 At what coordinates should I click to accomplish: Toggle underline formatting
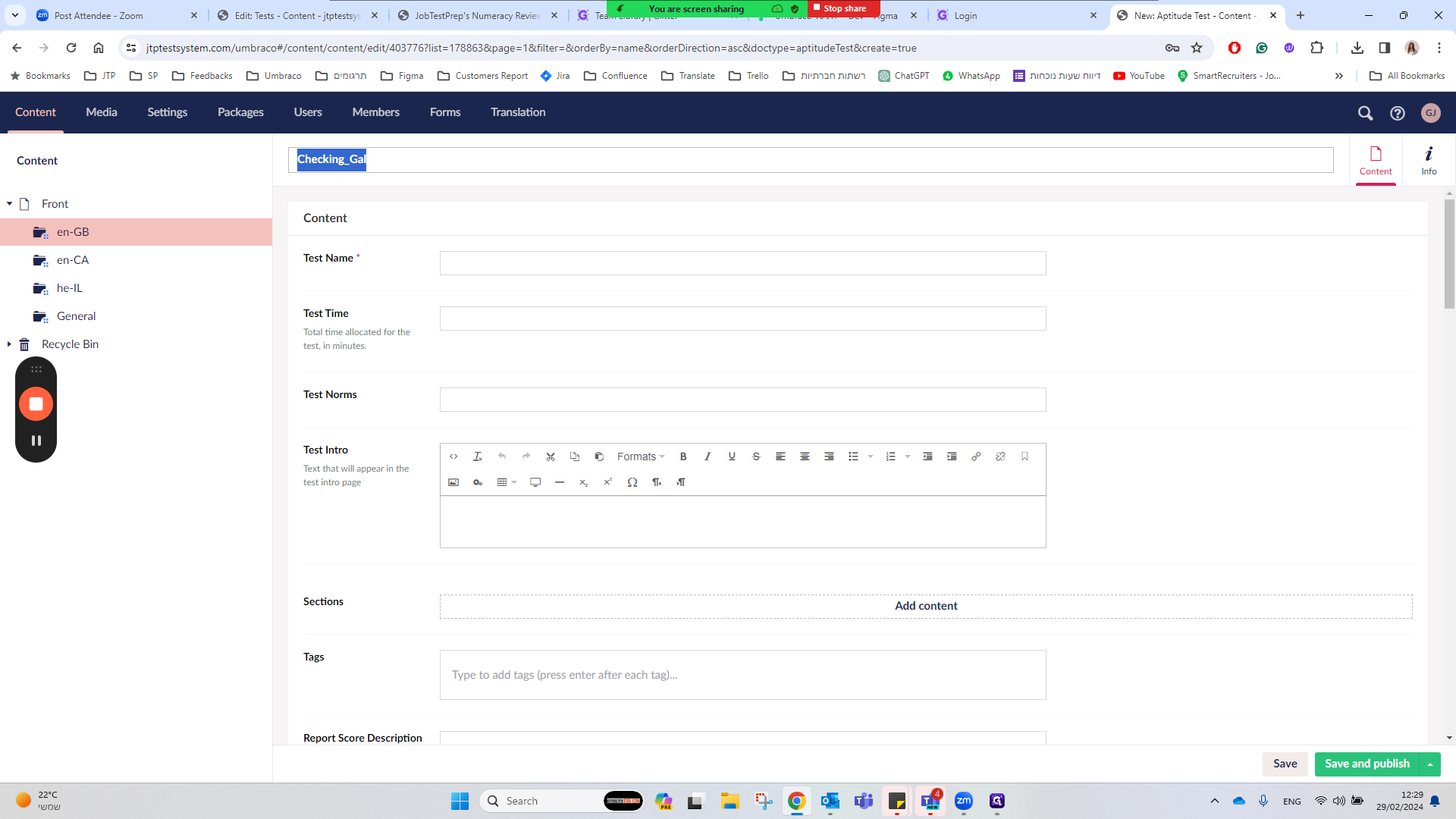pyautogui.click(x=732, y=457)
